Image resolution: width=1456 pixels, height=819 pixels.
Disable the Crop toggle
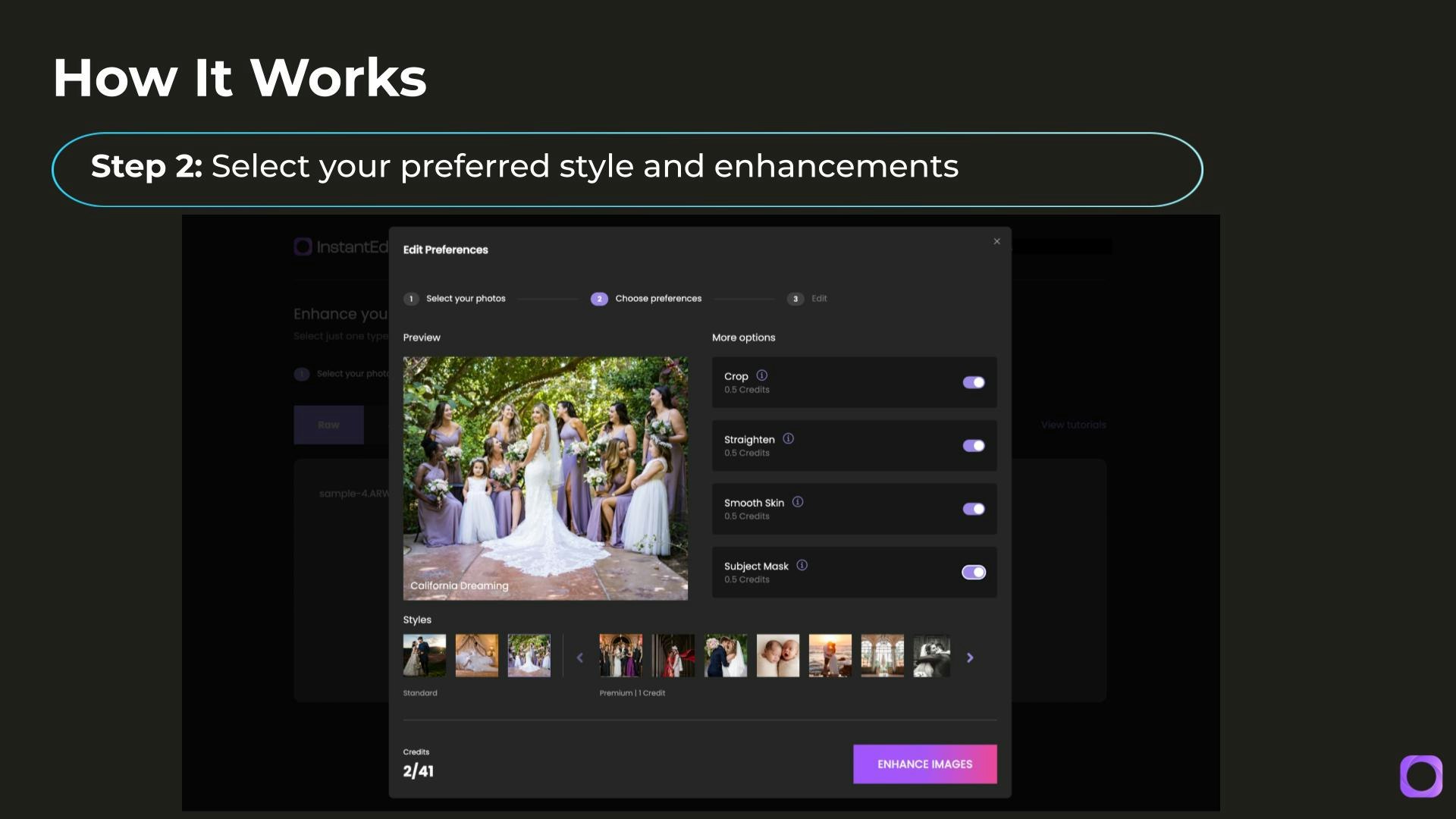(x=974, y=383)
